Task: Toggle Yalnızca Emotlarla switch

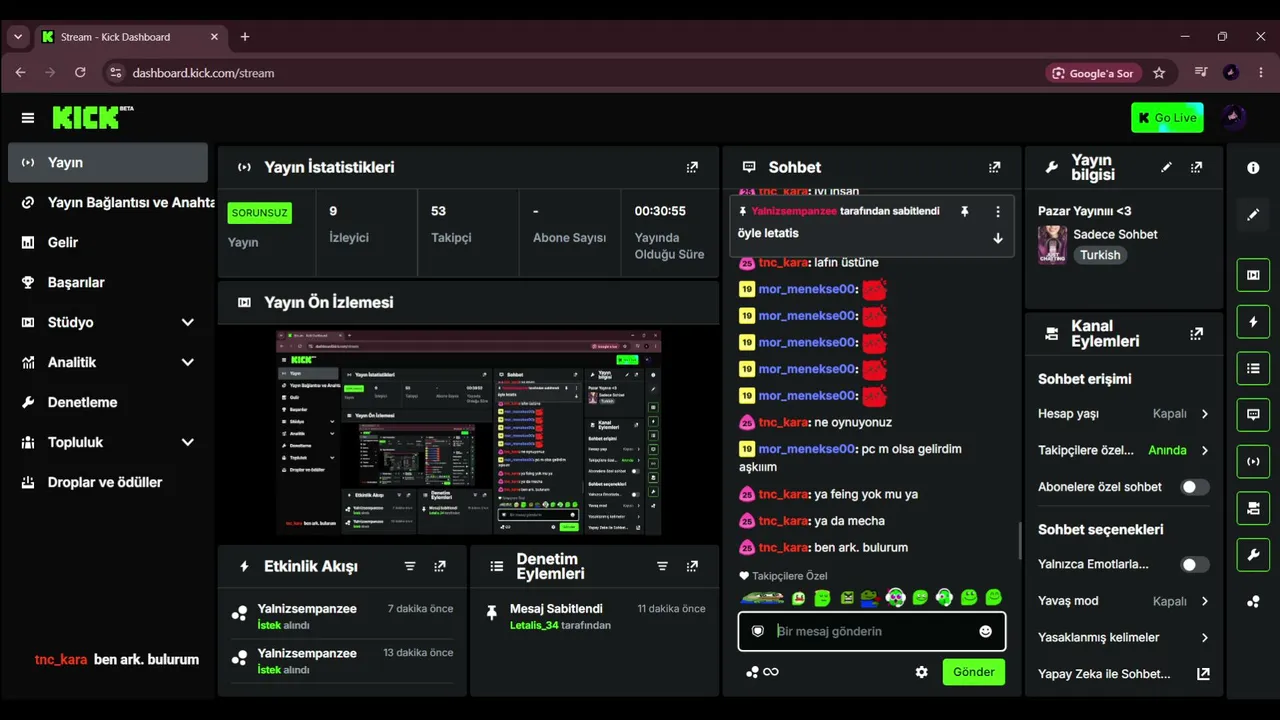Action: [1195, 565]
